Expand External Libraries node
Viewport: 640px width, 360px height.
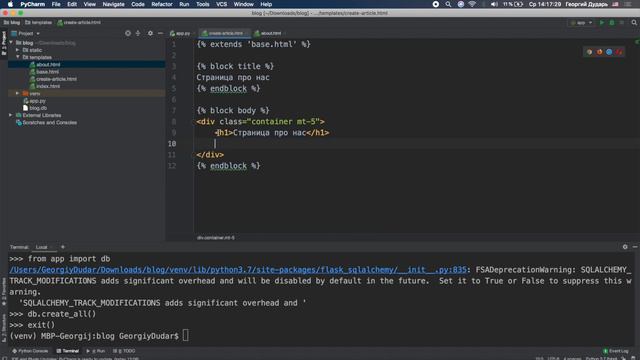[11, 115]
